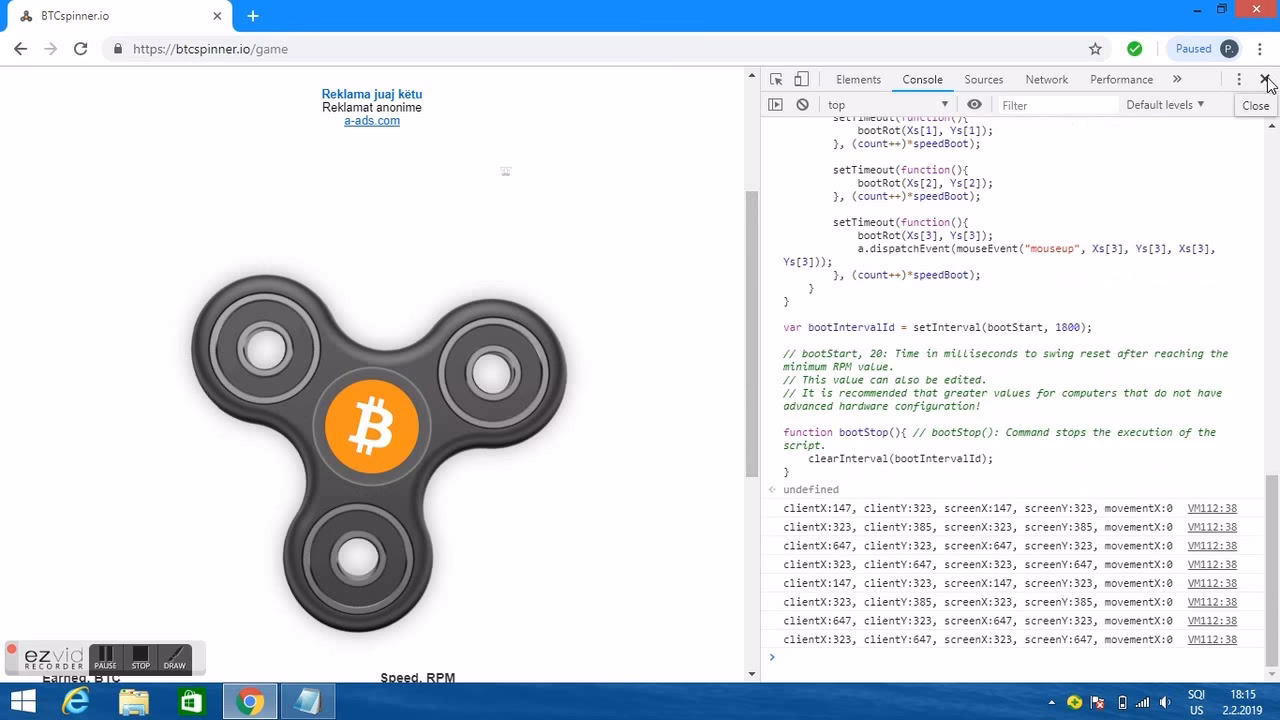Open the customize DevTools kebab menu
The height and width of the screenshot is (720, 1280).
1238,79
